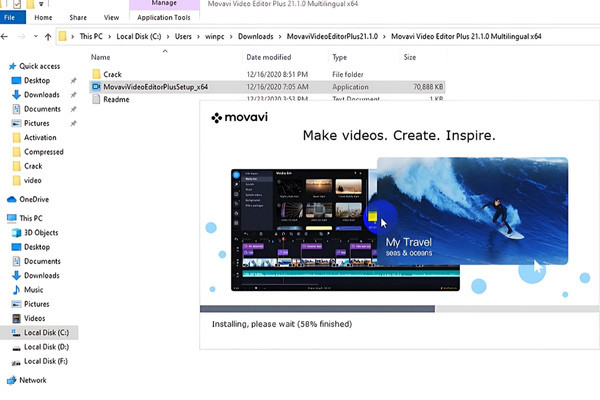Open recent locations dropdown arrow

(36, 36)
